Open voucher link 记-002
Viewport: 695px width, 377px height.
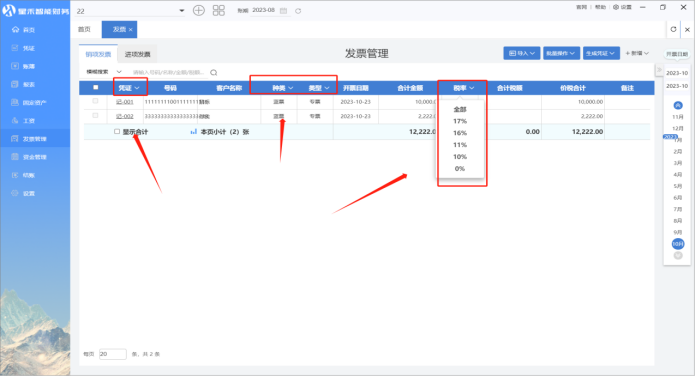[125, 116]
